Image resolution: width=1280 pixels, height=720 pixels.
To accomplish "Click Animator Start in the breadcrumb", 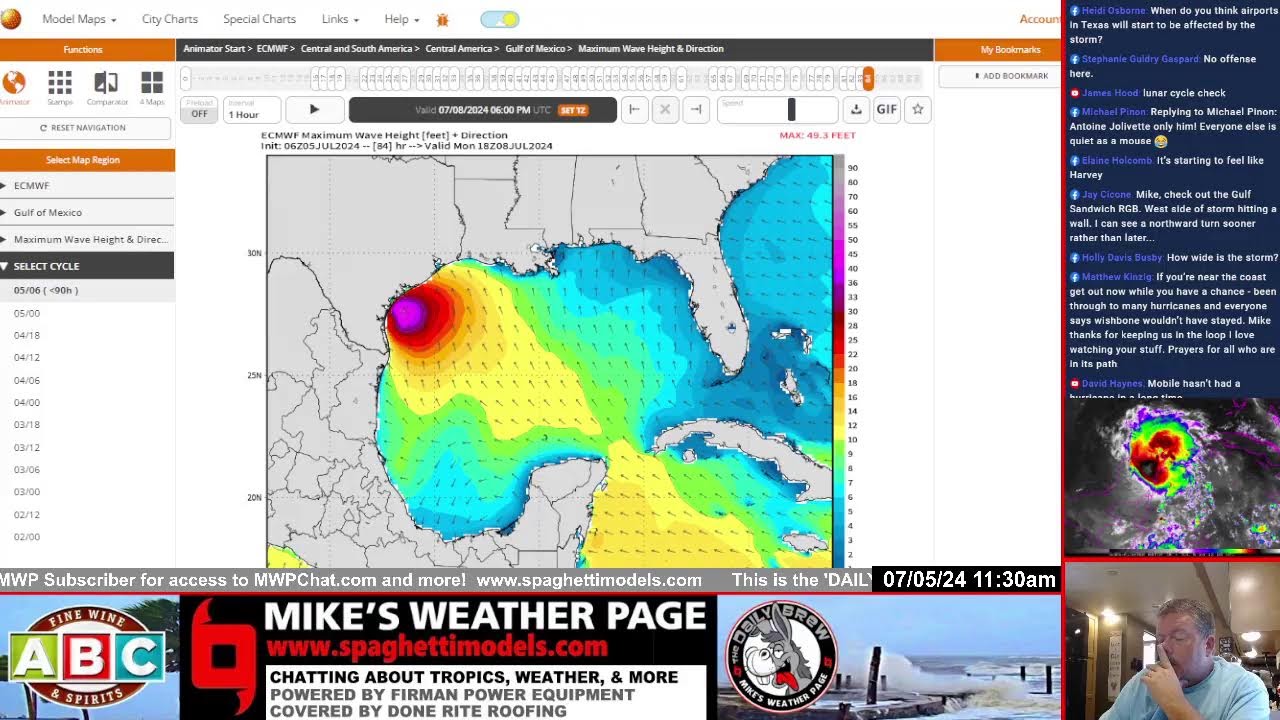I will click(216, 48).
